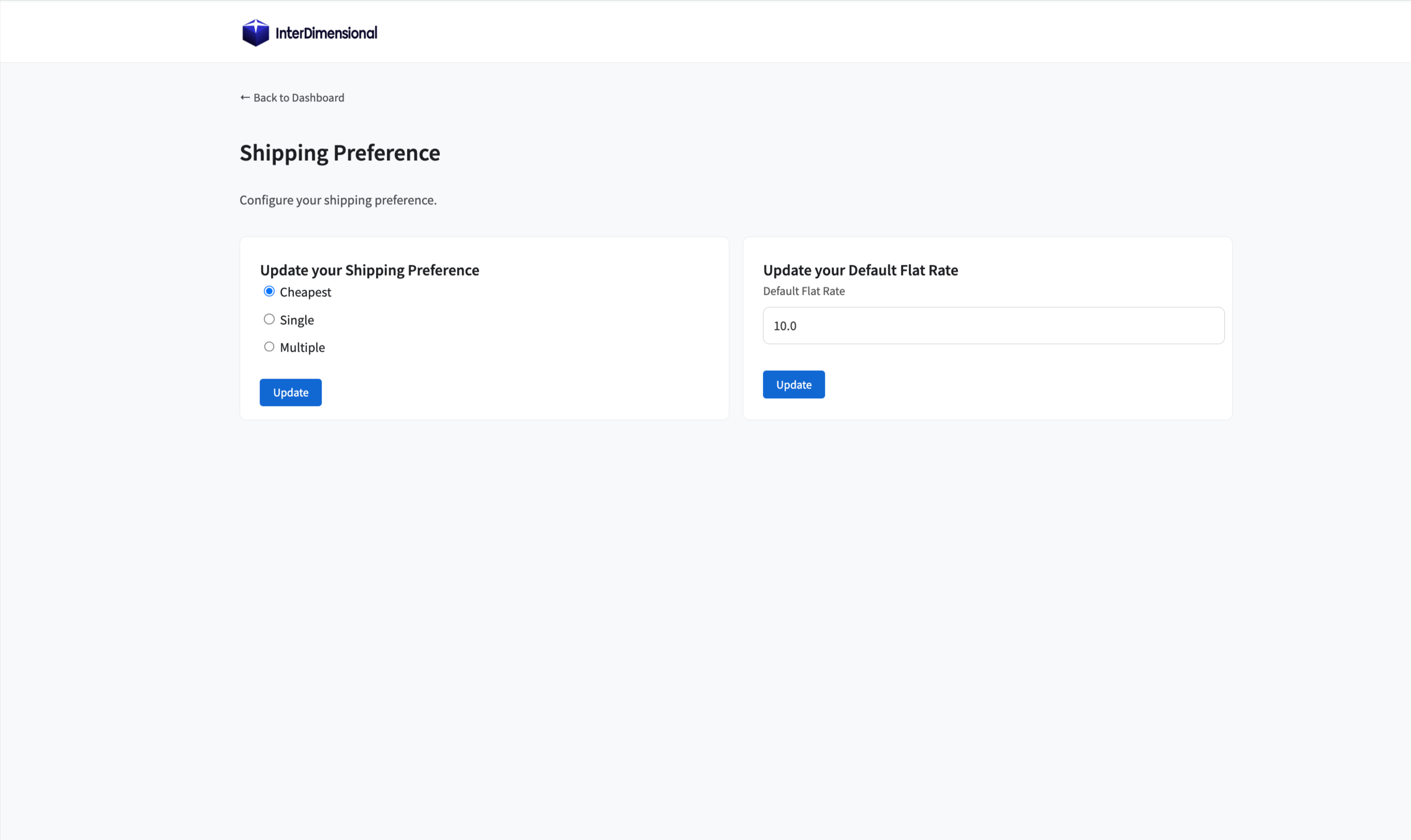Click the 'Default Flat Rate' field label
Screen dimensions: 1411x840
(804, 291)
